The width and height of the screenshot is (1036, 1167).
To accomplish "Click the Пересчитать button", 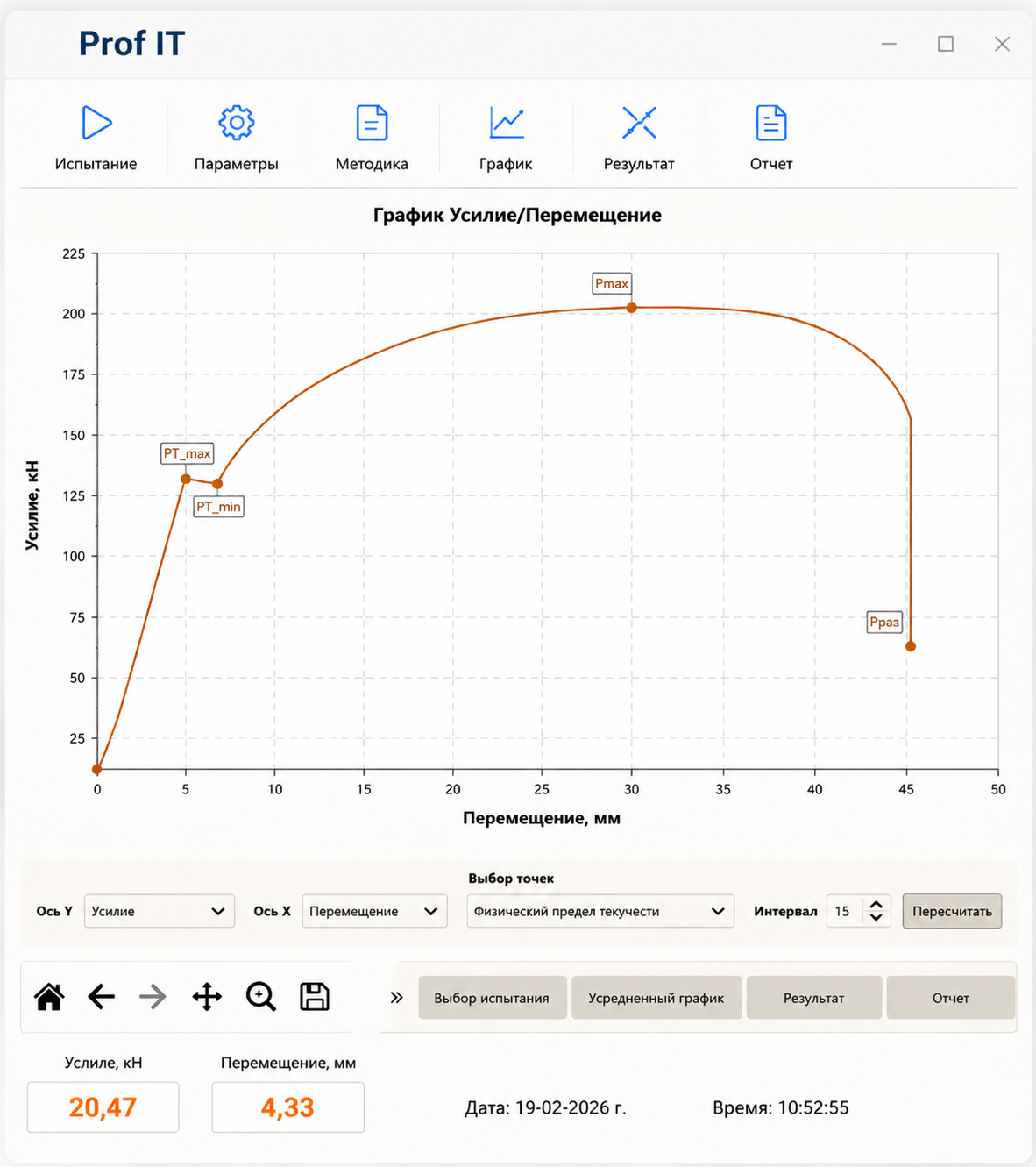I will [952, 911].
